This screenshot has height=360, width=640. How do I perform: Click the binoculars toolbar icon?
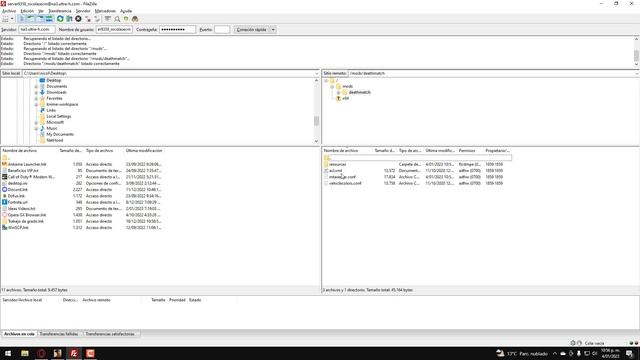pos(135,19)
